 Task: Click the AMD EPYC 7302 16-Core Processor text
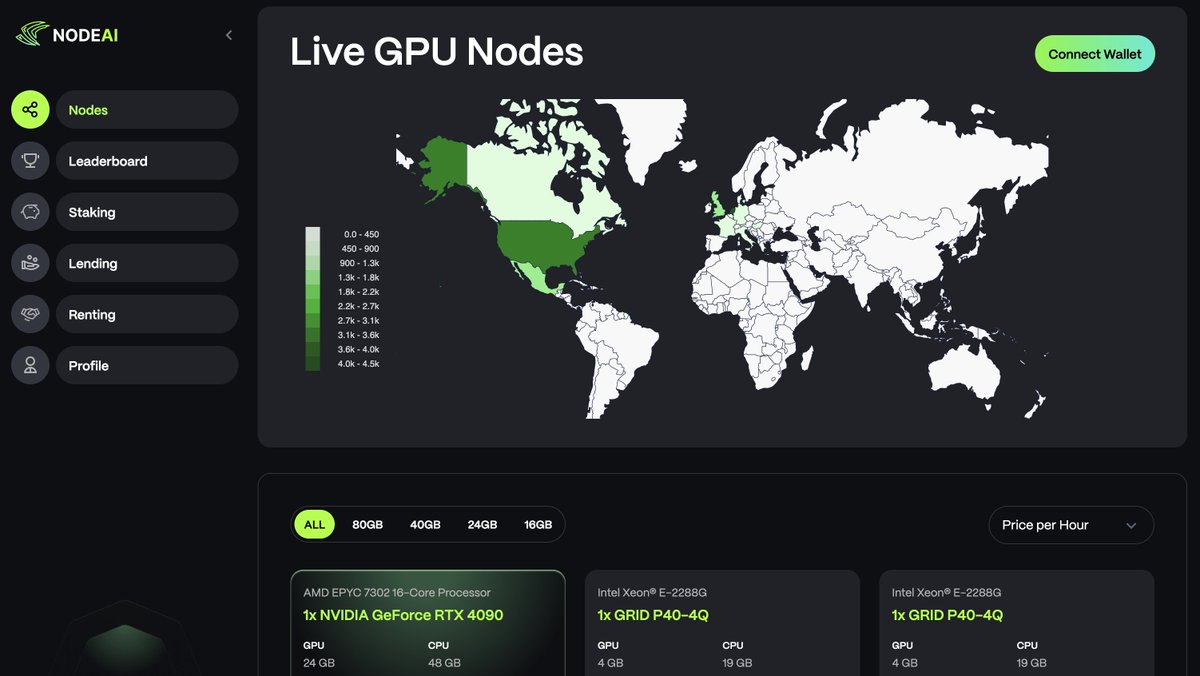(397, 593)
